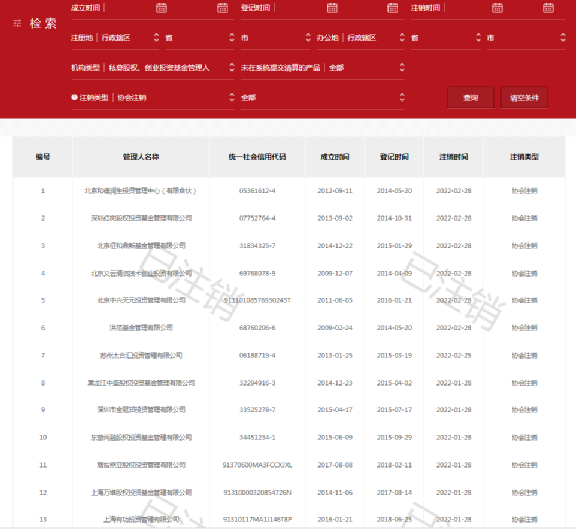Select credit code 69768078-9

(257, 273)
